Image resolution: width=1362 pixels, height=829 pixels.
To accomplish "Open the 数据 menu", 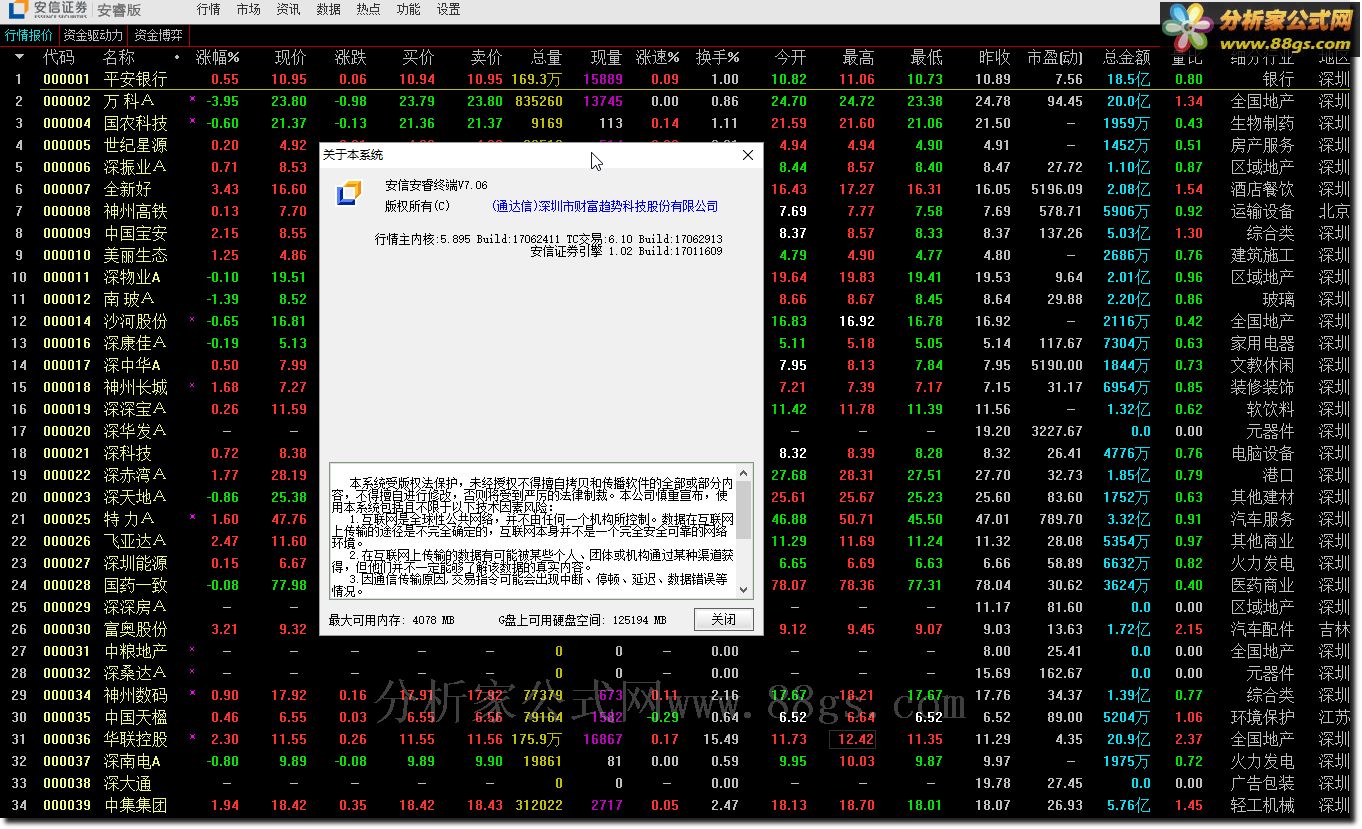I will tap(329, 10).
